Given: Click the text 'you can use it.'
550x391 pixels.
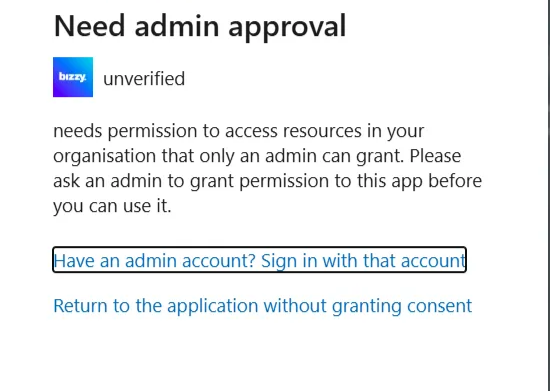Looking at the screenshot, I should point(112,206).
